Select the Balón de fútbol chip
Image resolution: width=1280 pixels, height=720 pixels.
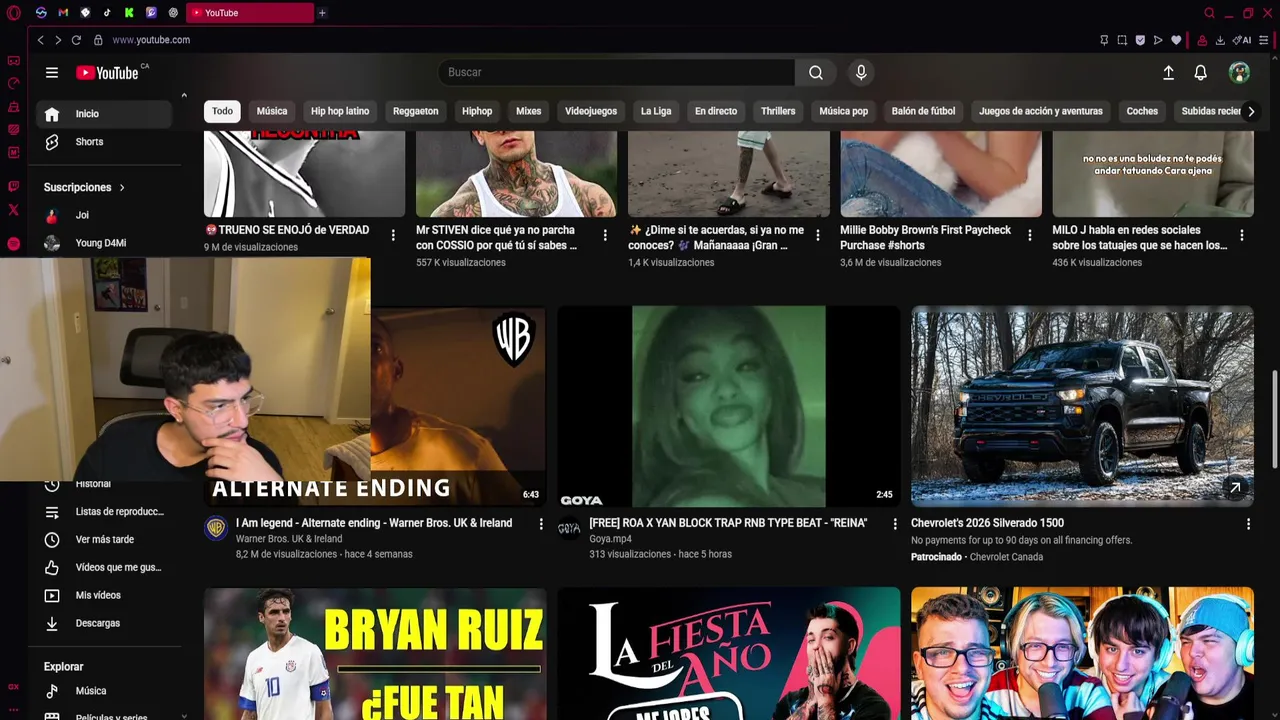coord(923,111)
